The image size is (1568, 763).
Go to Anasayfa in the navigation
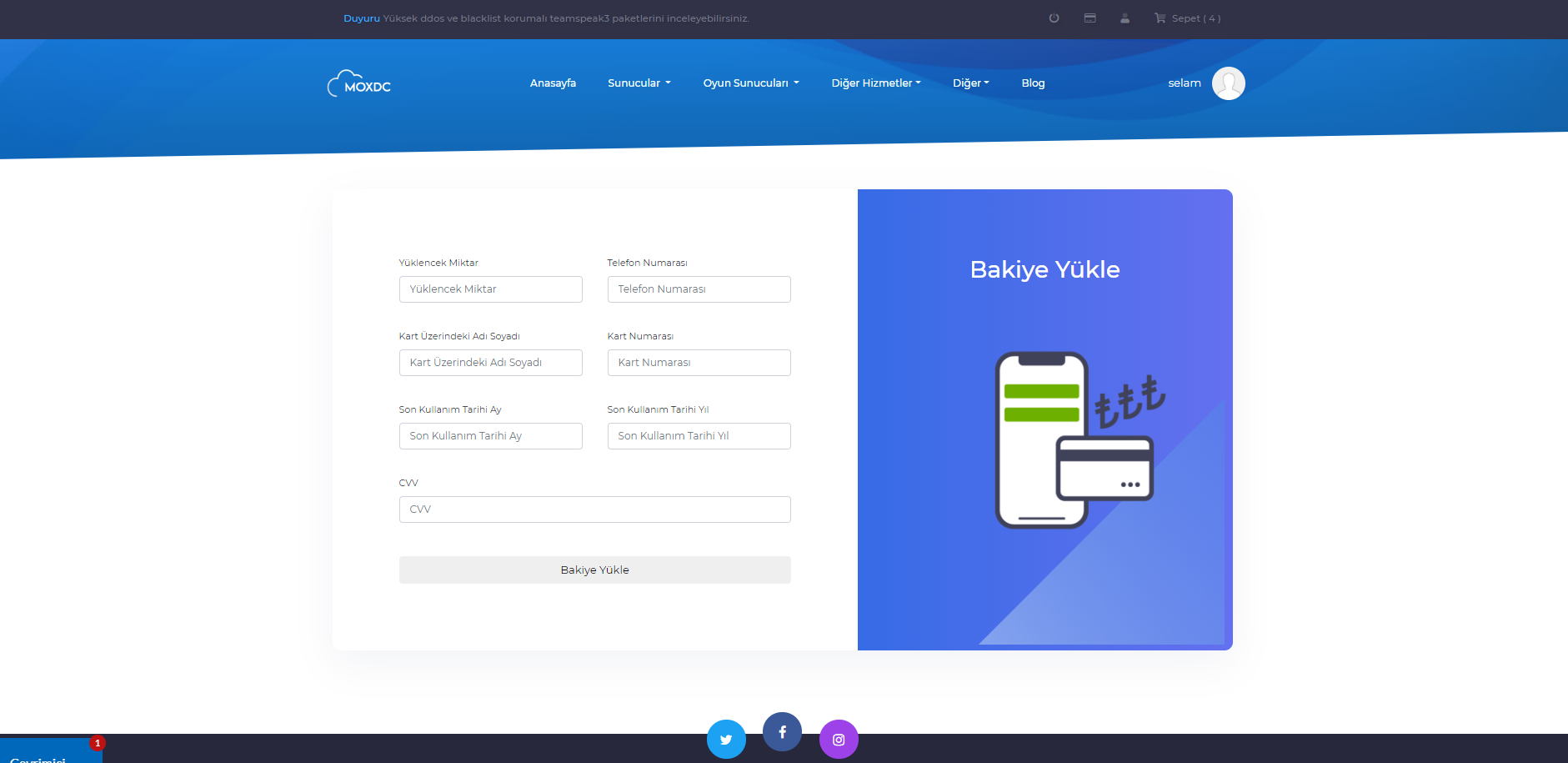click(x=553, y=83)
